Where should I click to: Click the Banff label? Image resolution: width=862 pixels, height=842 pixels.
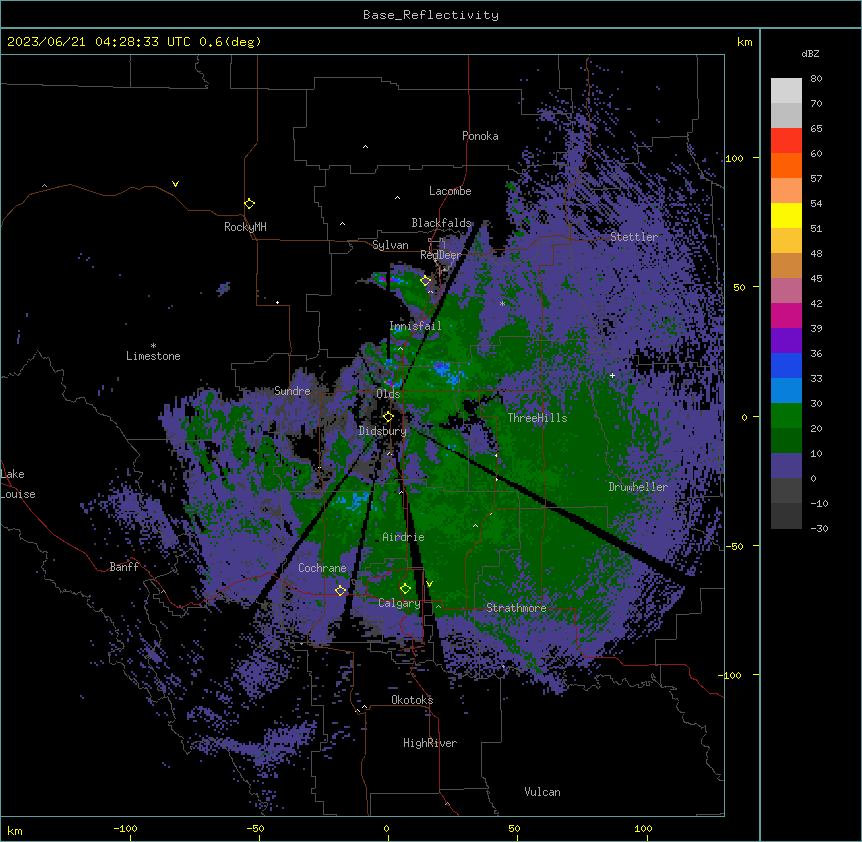click(124, 567)
